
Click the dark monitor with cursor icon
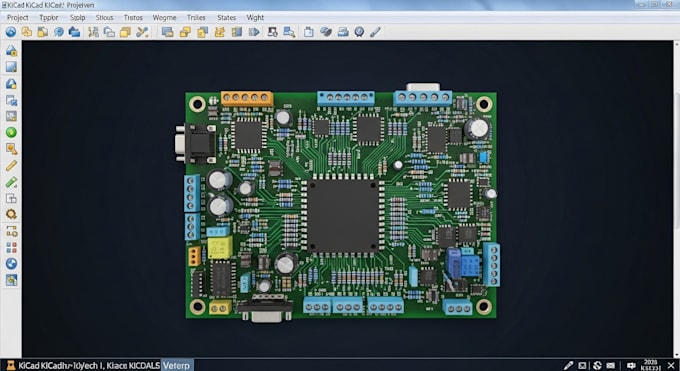pos(272,32)
